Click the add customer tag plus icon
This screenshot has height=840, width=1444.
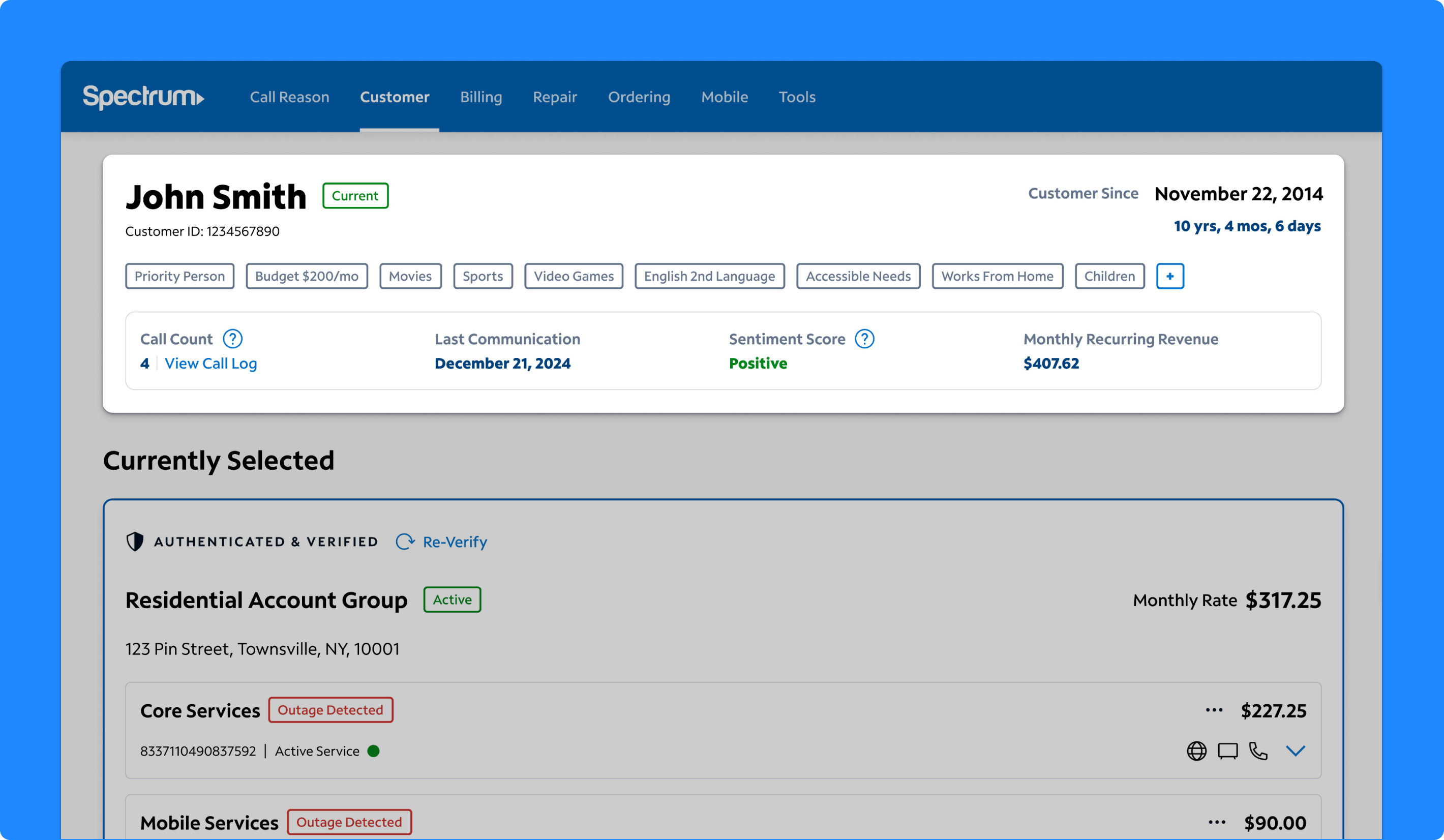[x=1169, y=276]
